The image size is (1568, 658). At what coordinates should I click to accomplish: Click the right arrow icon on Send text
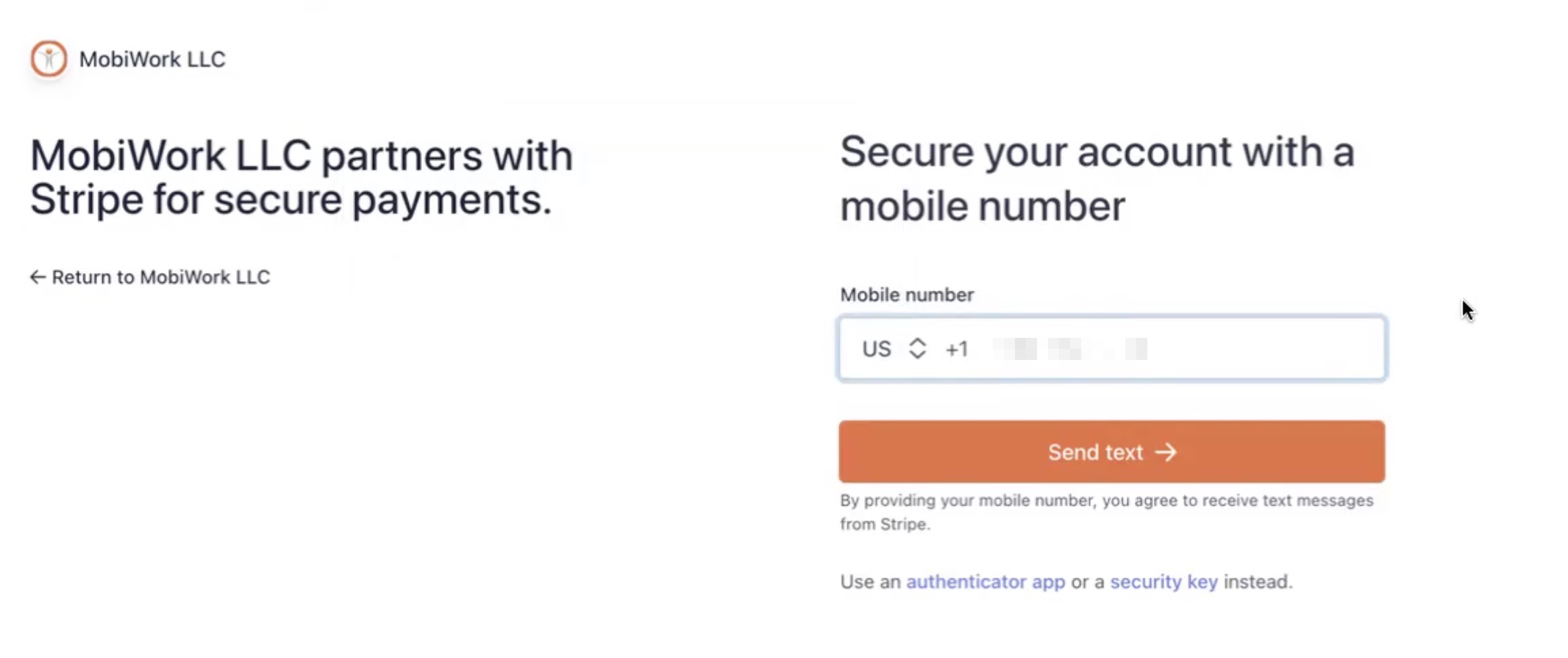[1166, 452]
